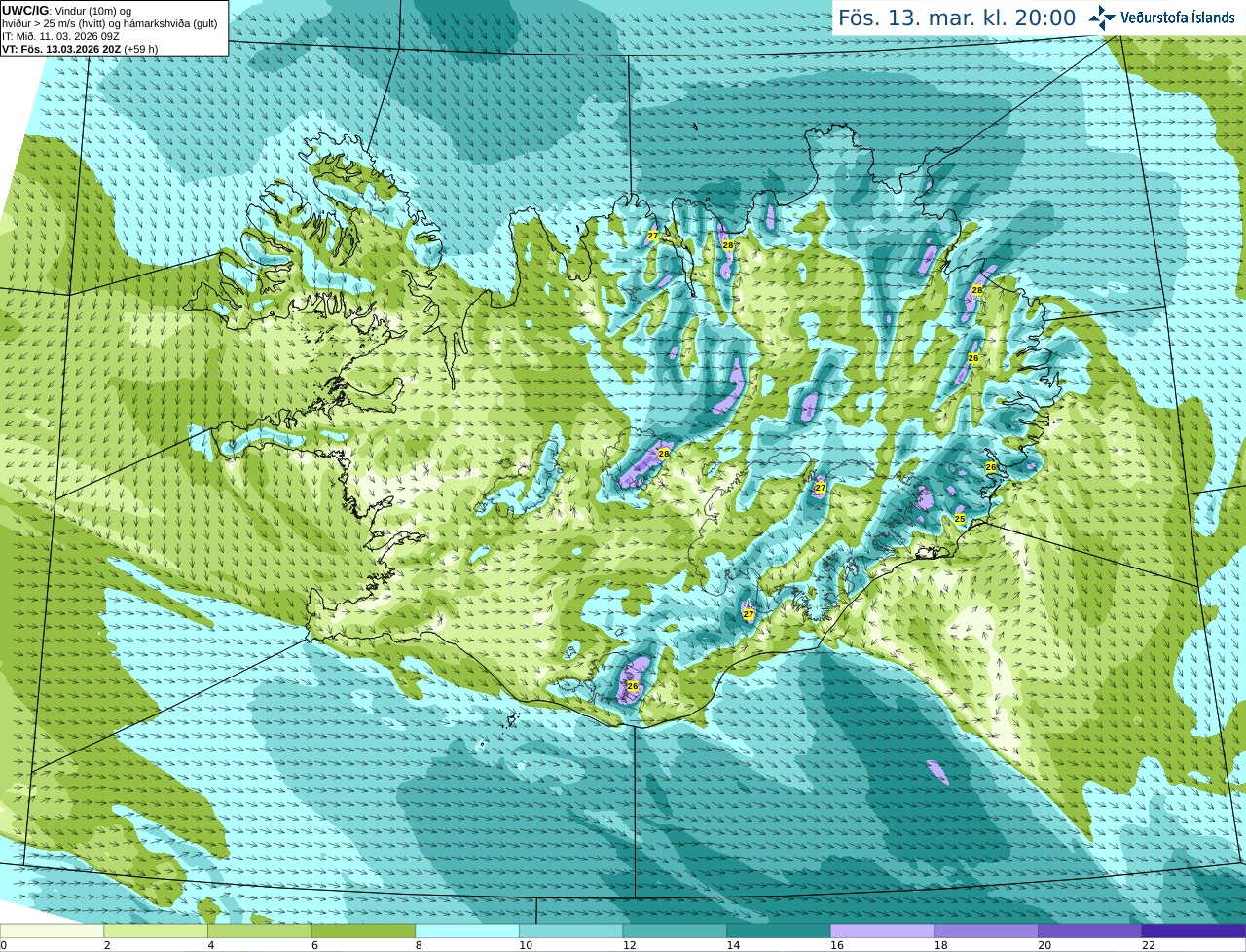
Task: Click the Veðurstofa Íslands snowflake logo icon
Action: (x=1102, y=18)
